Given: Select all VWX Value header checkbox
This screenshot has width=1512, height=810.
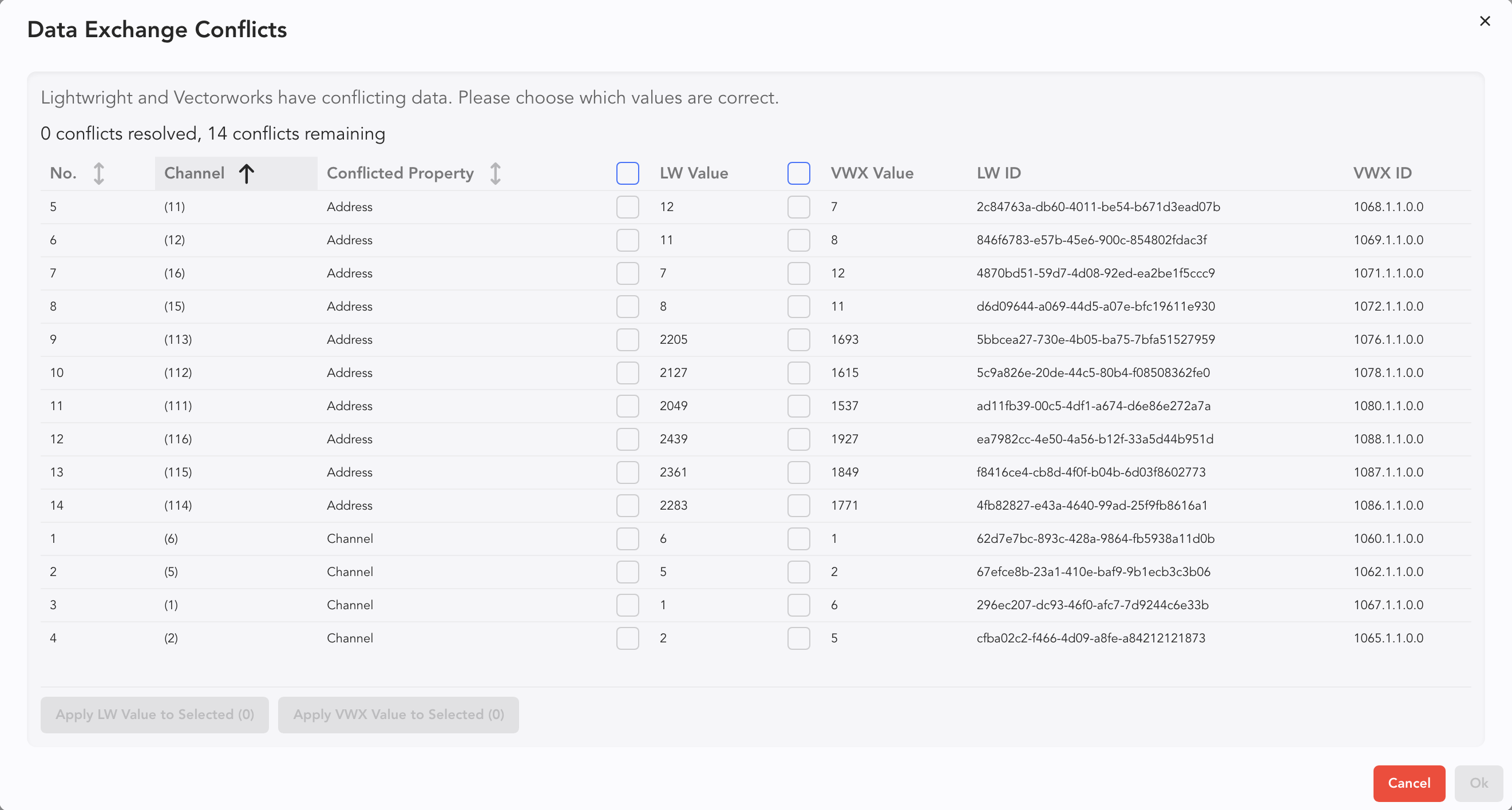Looking at the screenshot, I should pyautogui.click(x=798, y=173).
